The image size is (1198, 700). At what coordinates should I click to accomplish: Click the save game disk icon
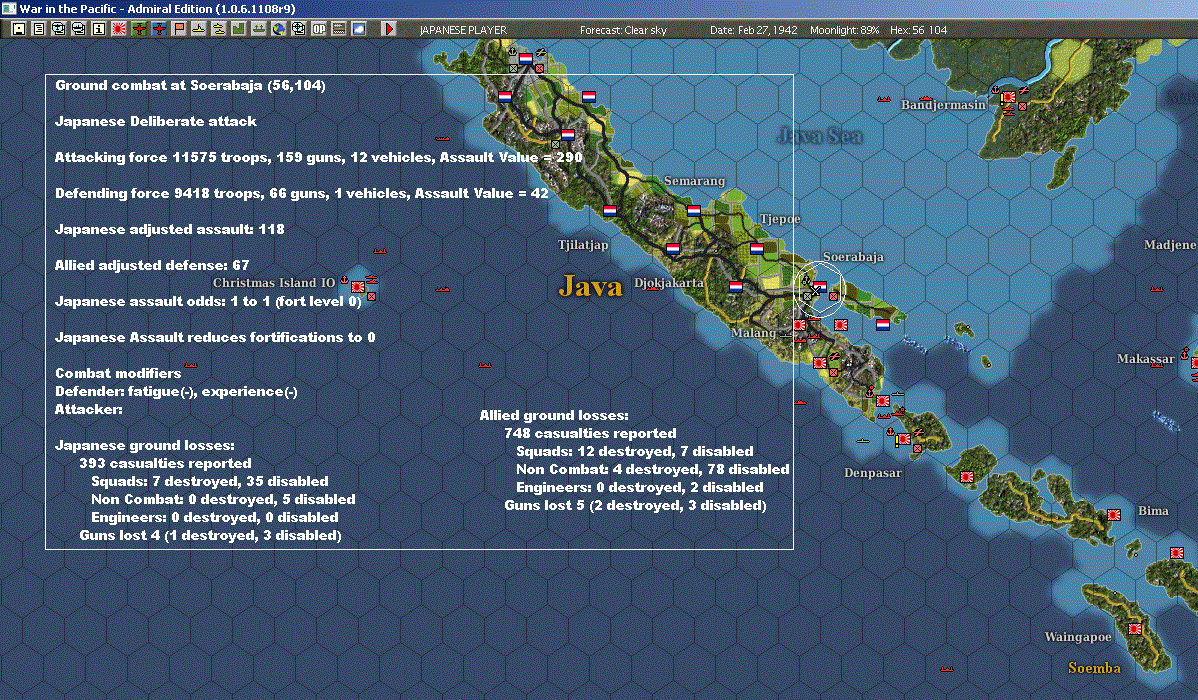pyautogui.click(x=18, y=29)
